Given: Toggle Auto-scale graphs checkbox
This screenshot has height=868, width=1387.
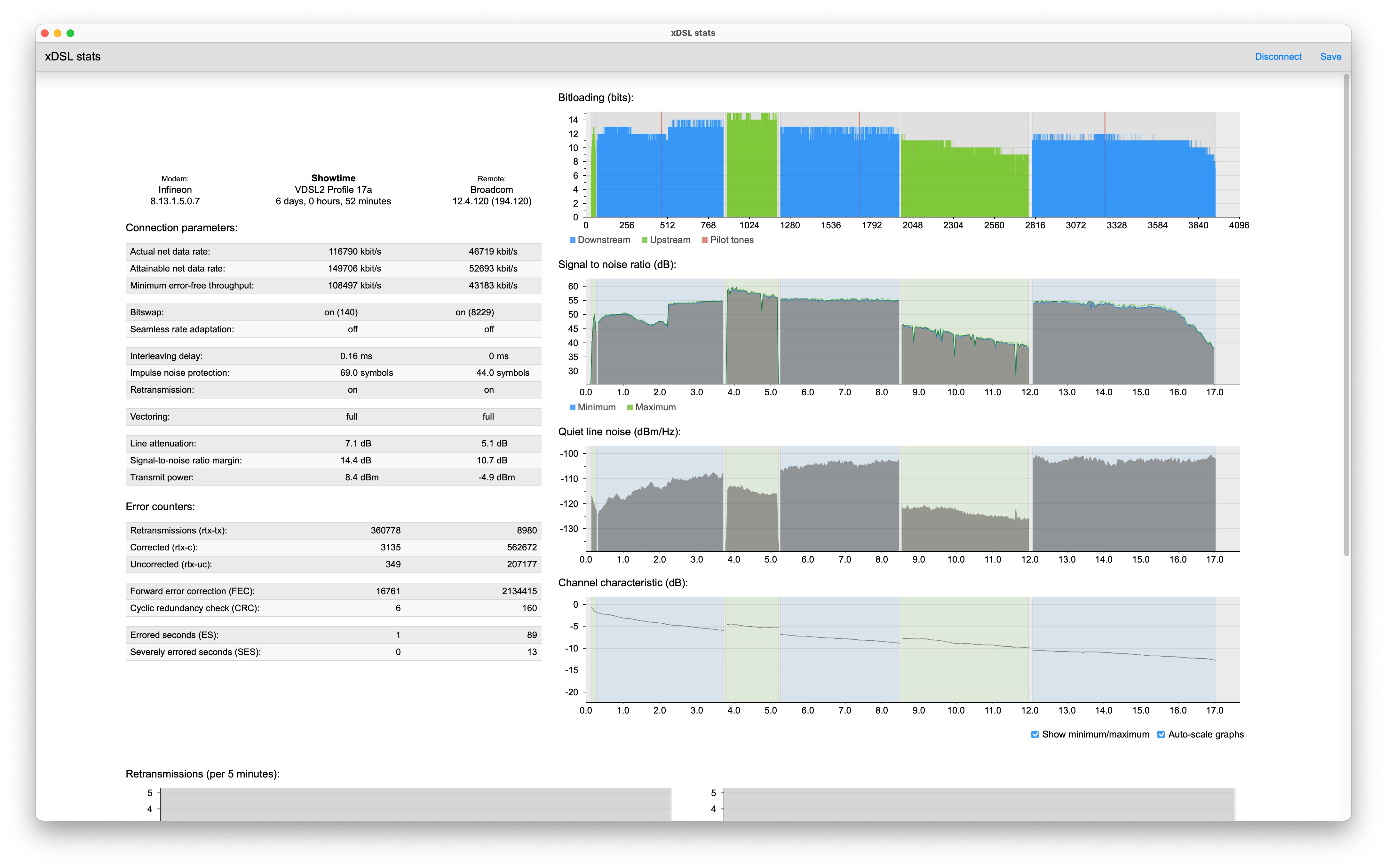Looking at the screenshot, I should click(x=1161, y=734).
